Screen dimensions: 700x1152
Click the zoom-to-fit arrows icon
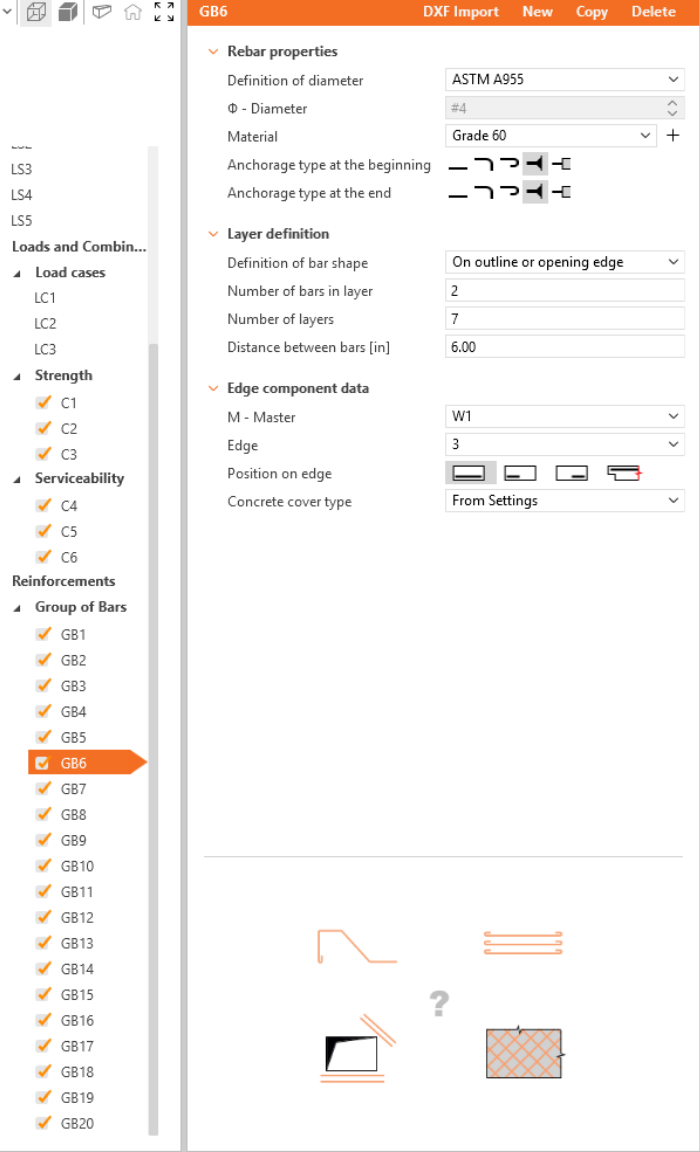(x=164, y=13)
